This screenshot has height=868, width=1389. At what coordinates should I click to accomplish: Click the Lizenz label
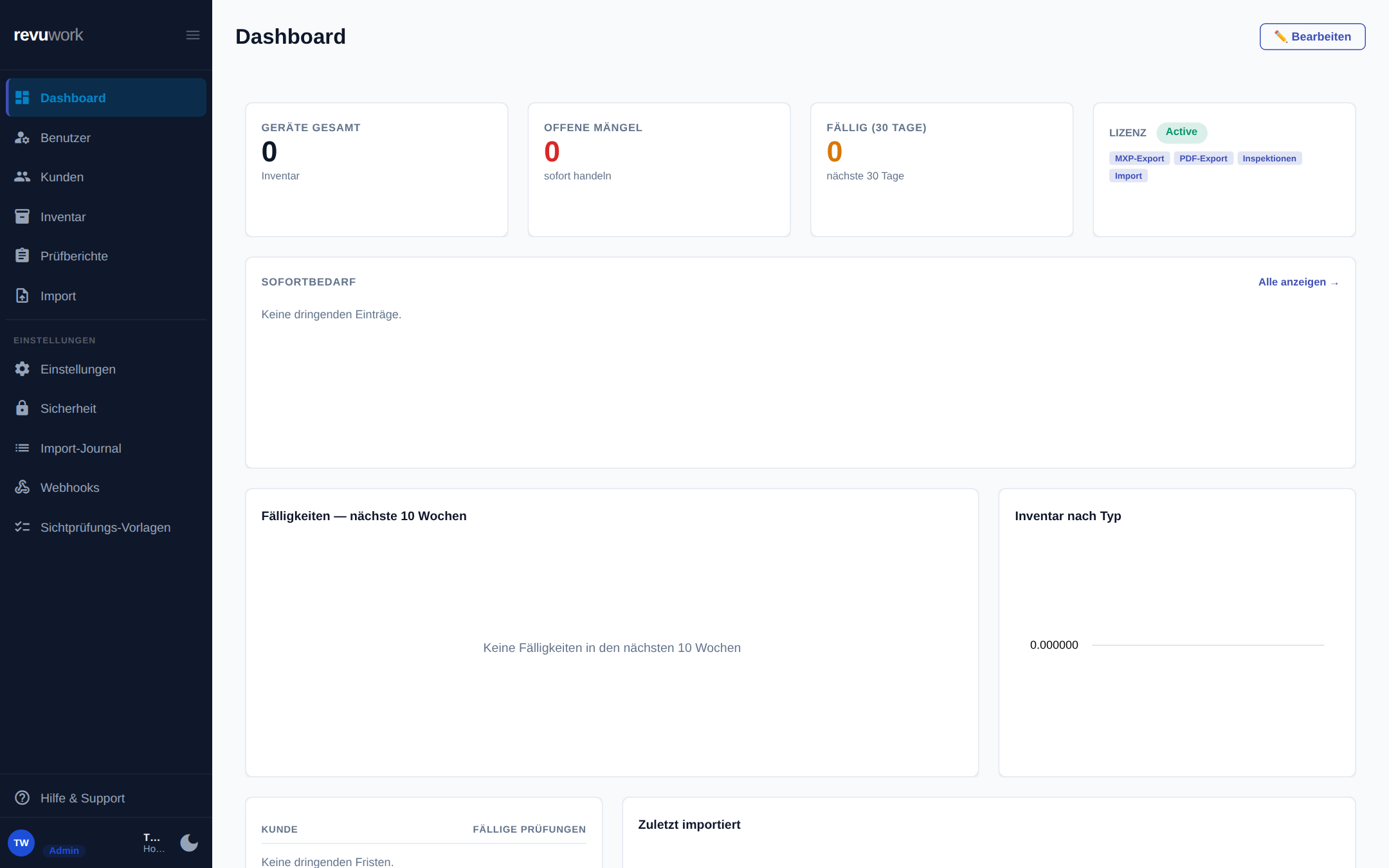pos(1128,133)
